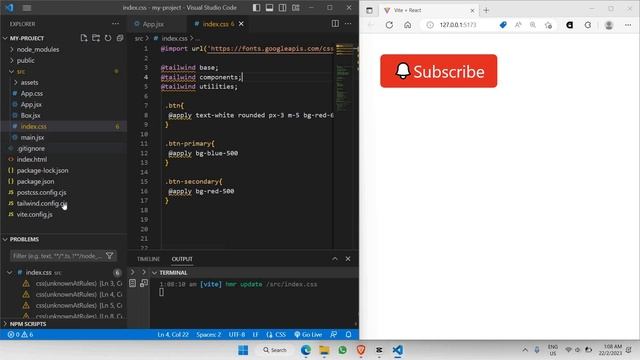Create a new file in MY-PROJECT explorer

(x=84, y=38)
